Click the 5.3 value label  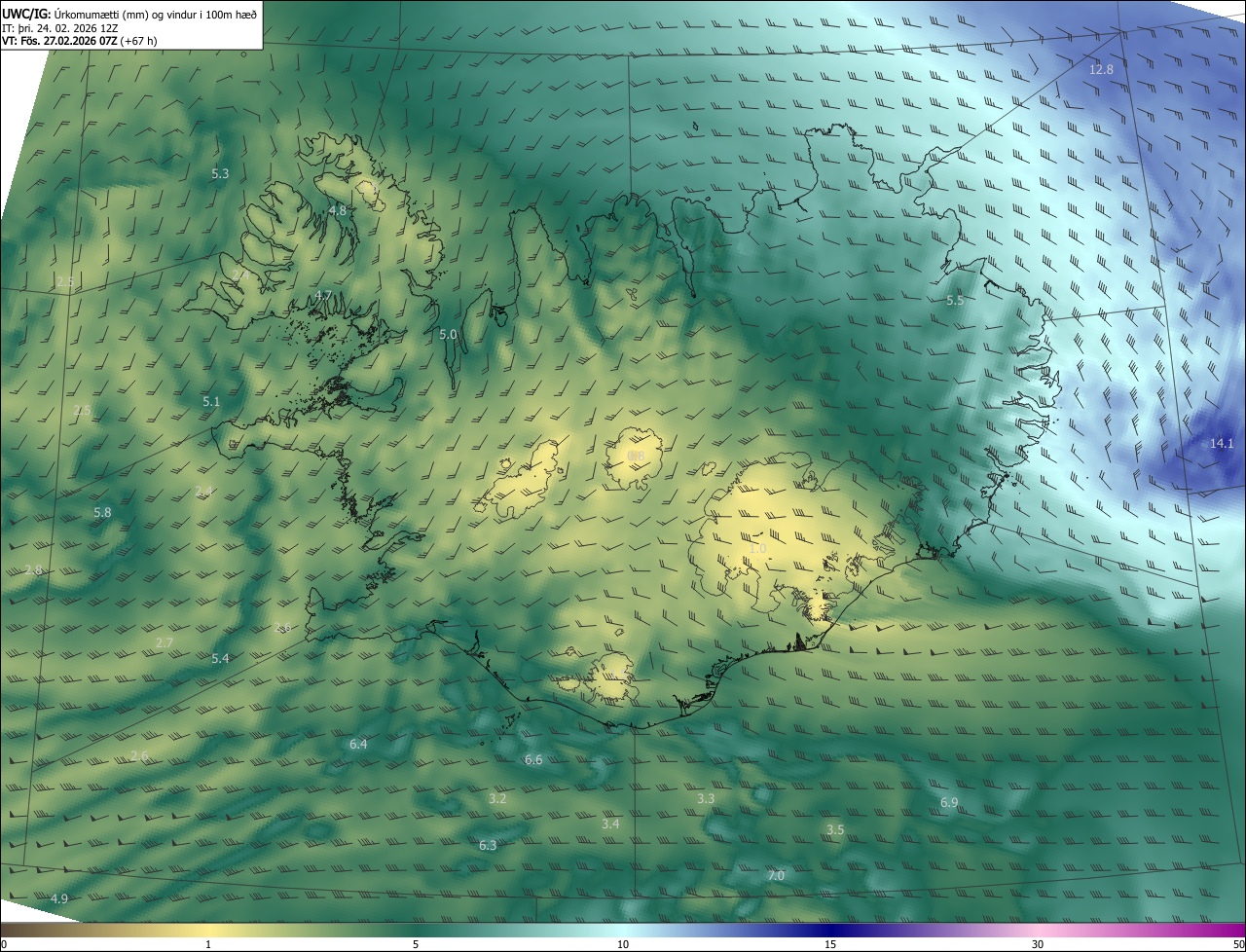[x=220, y=173]
